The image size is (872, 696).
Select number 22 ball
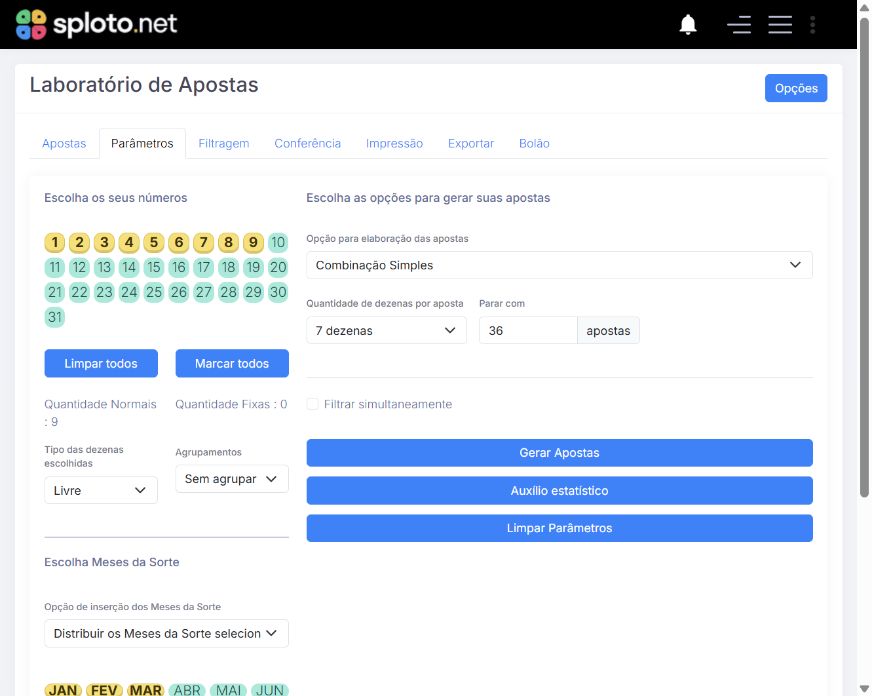pyautogui.click(x=79, y=292)
